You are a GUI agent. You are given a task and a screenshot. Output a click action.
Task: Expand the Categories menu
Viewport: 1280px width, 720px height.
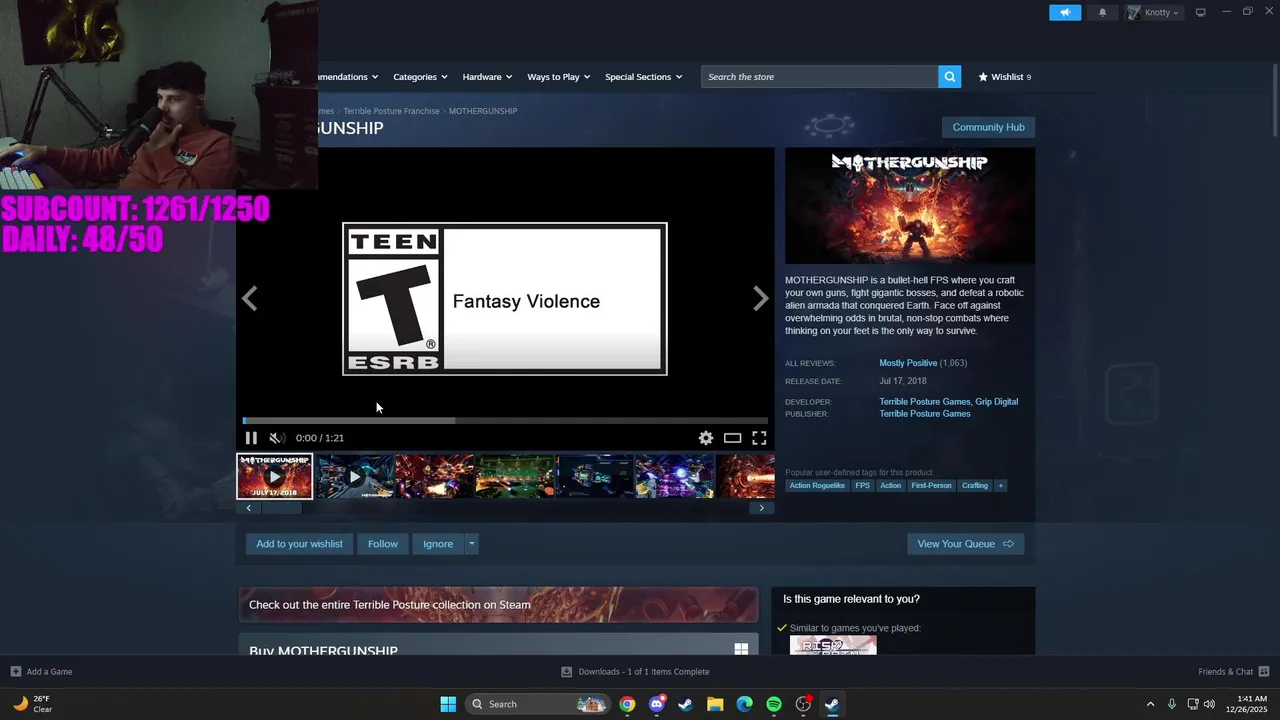point(420,76)
